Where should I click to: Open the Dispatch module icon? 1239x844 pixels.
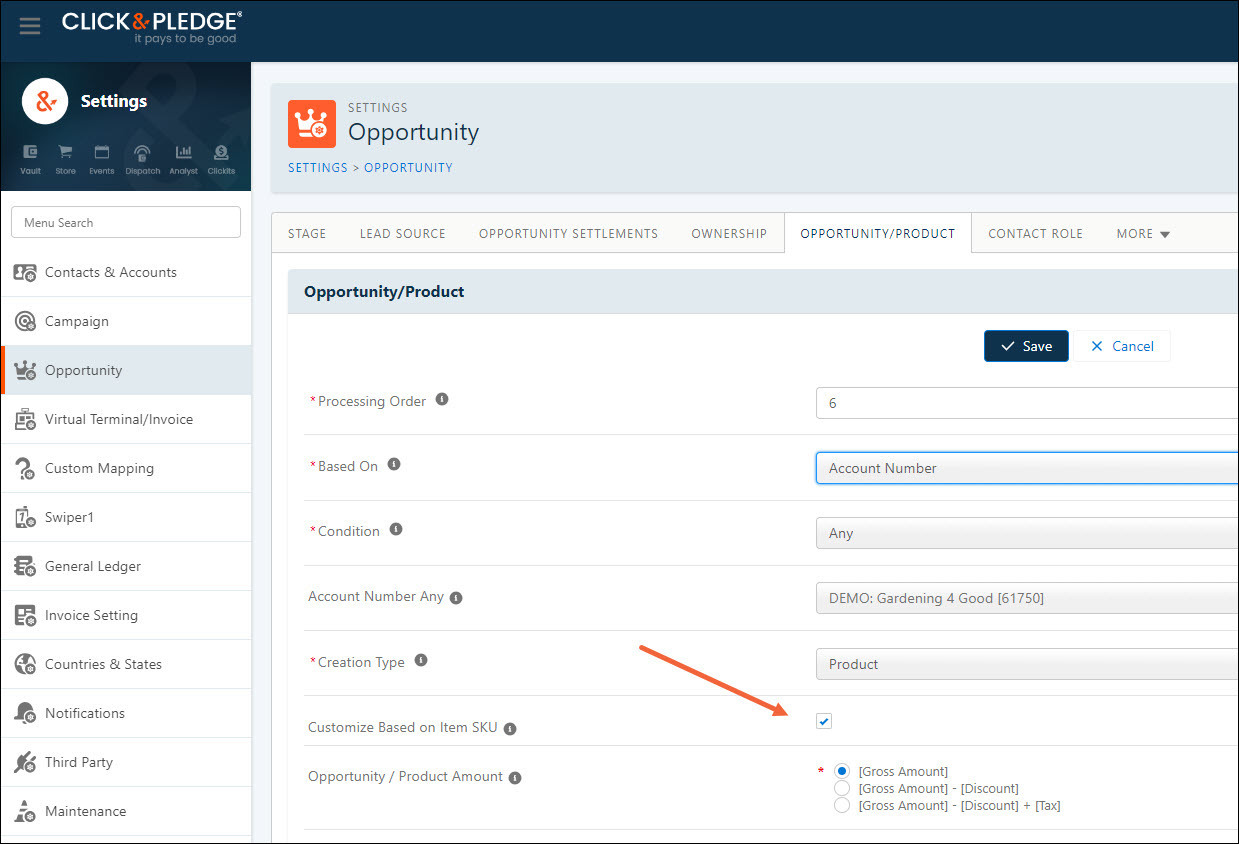tap(142, 159)
